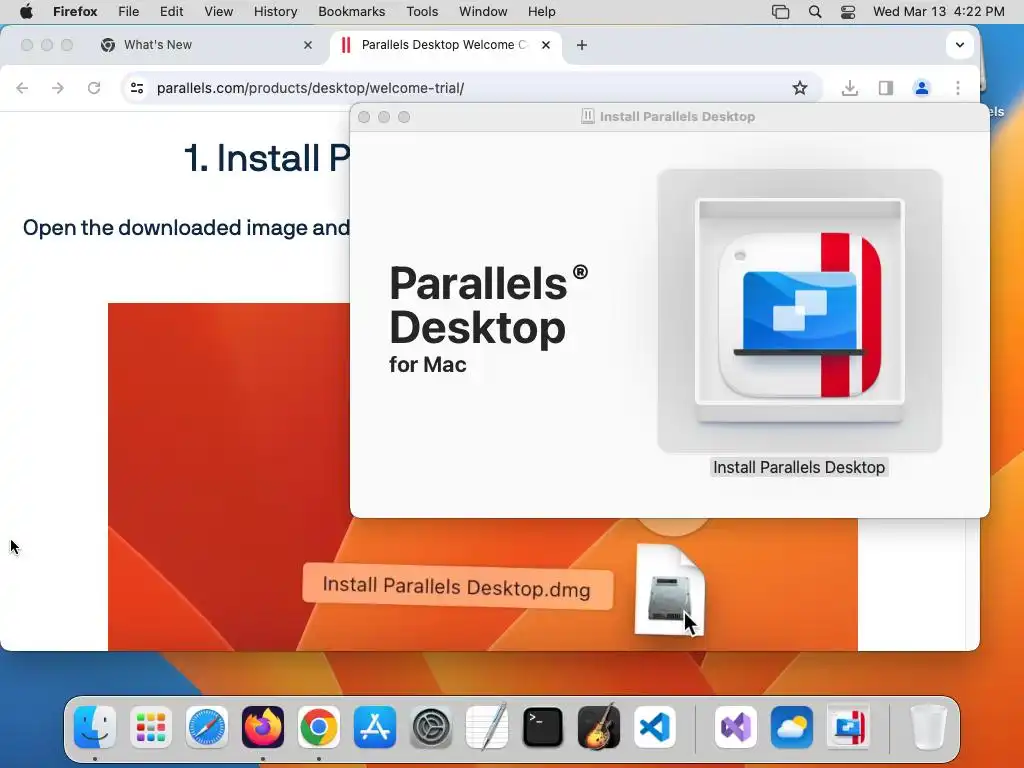The height and width of the screenshot is (768, 1024).
Task: Click the Install Parallels Desktop.dmg label
Action: click(457, 586)
